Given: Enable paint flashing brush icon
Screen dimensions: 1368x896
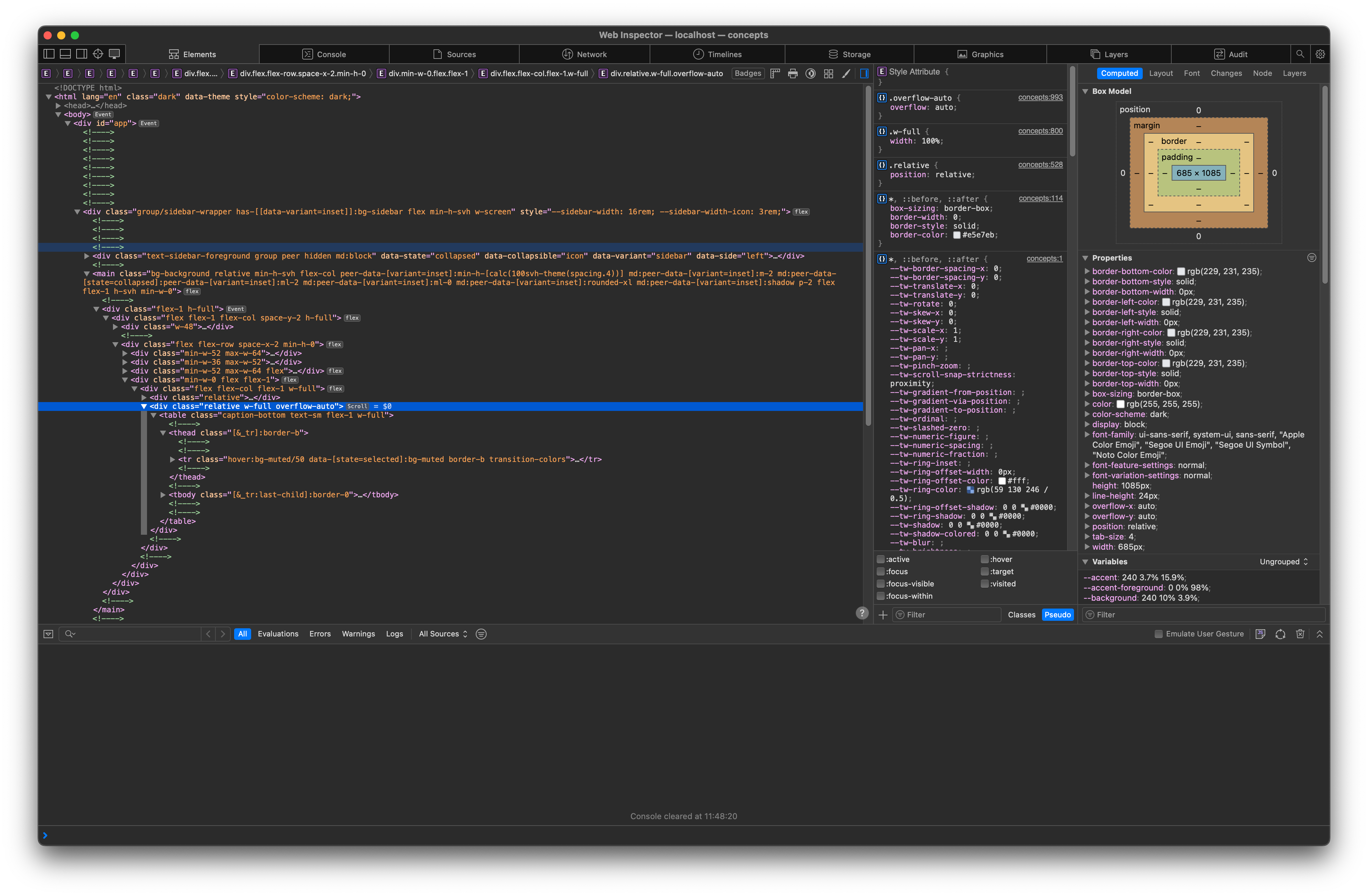Looking at the screenshot, I should pyautogui.click(x=846, y=73).
